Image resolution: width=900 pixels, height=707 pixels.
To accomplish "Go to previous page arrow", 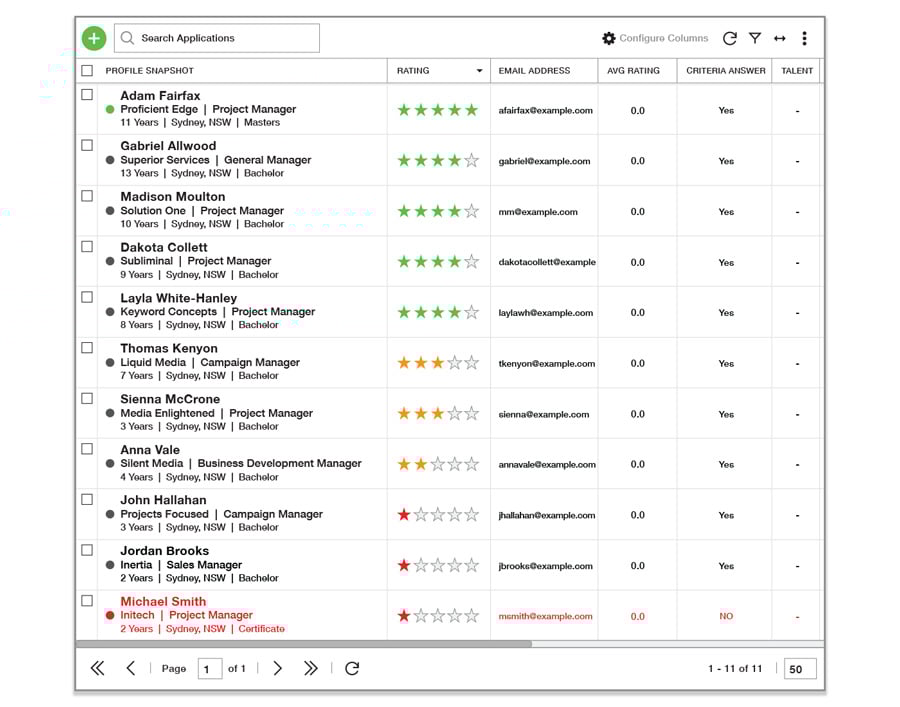I will pyautogui.click(x=131, y=668).
